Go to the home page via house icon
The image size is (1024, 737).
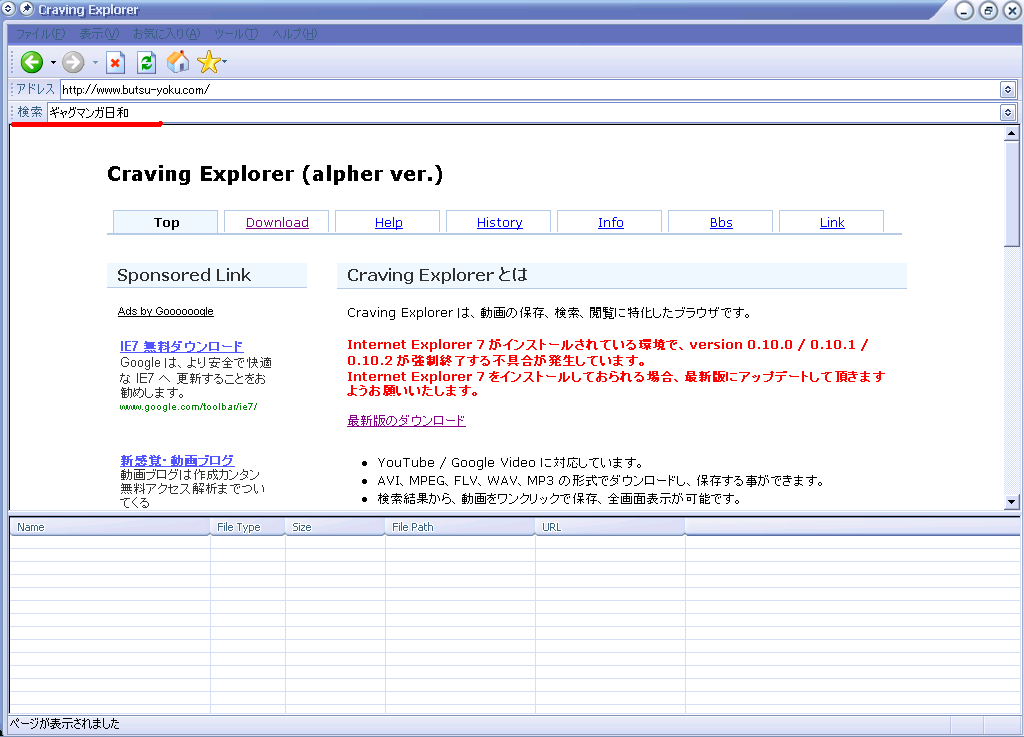coord(178,62)
